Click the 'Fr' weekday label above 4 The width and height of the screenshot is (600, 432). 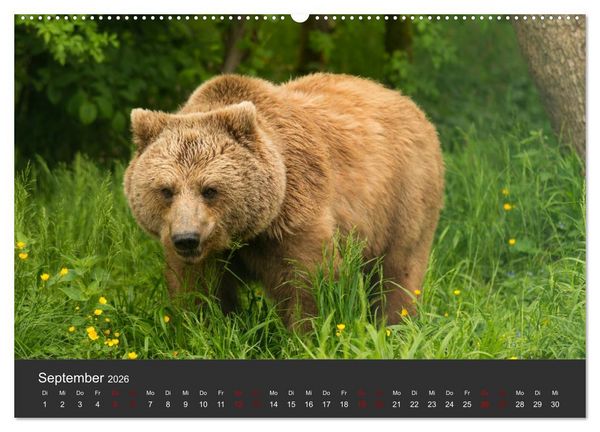tap(98, 393)
